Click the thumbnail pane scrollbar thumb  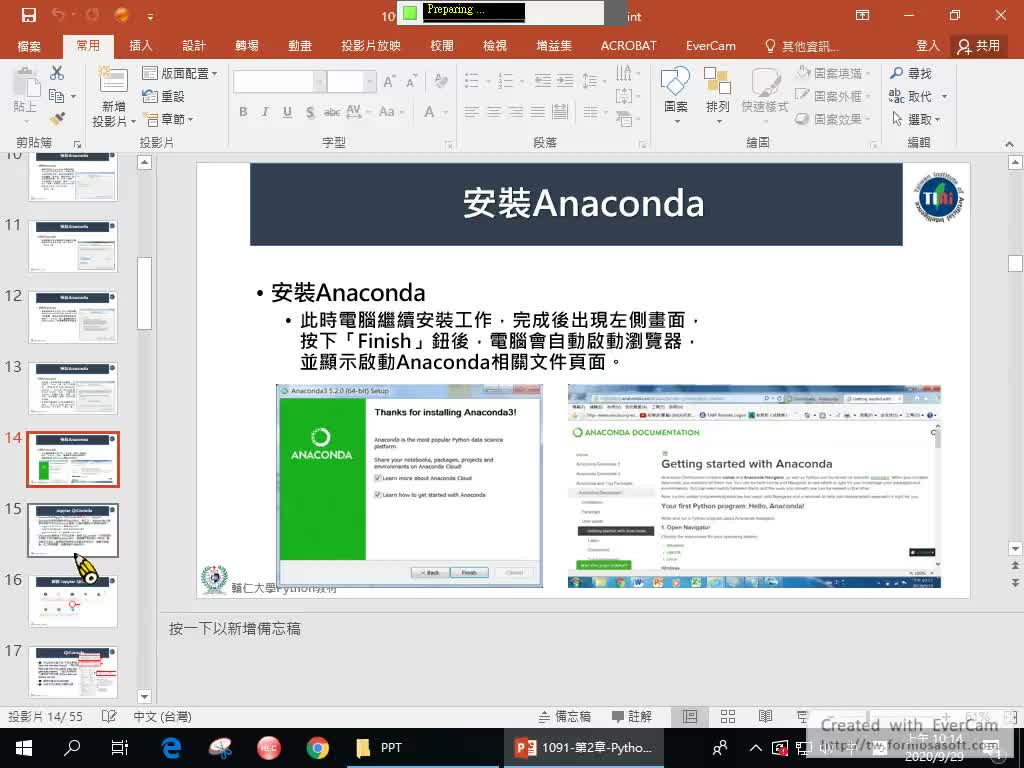[144, 293]
